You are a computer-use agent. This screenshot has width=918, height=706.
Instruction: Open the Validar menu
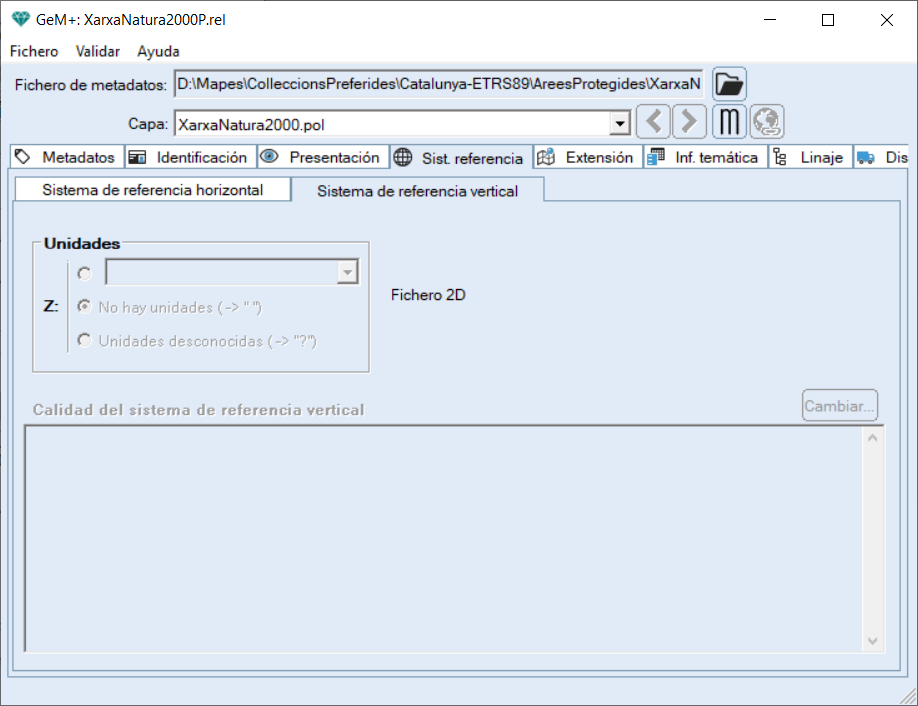tap(98, 51)
